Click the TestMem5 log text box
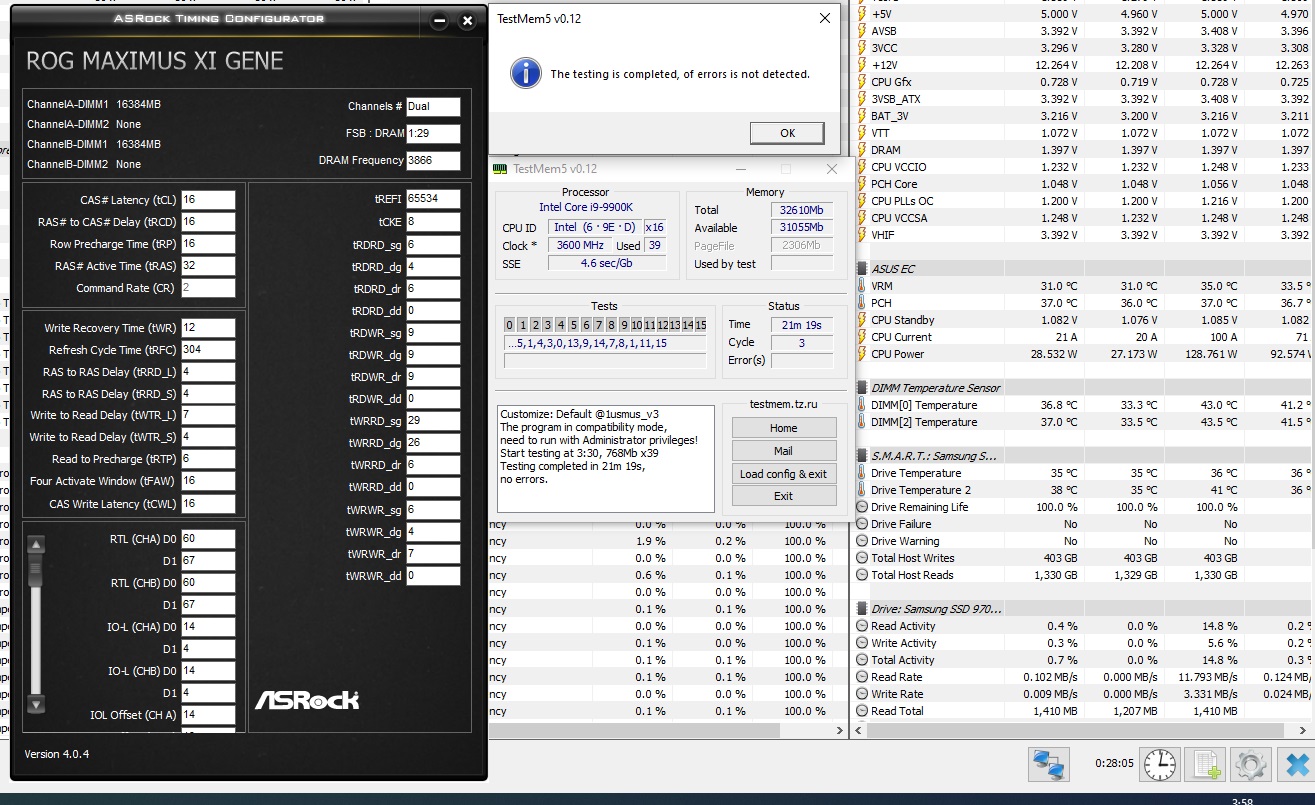The width and height of the screenshot is (1315, 805). coord(606,458)
